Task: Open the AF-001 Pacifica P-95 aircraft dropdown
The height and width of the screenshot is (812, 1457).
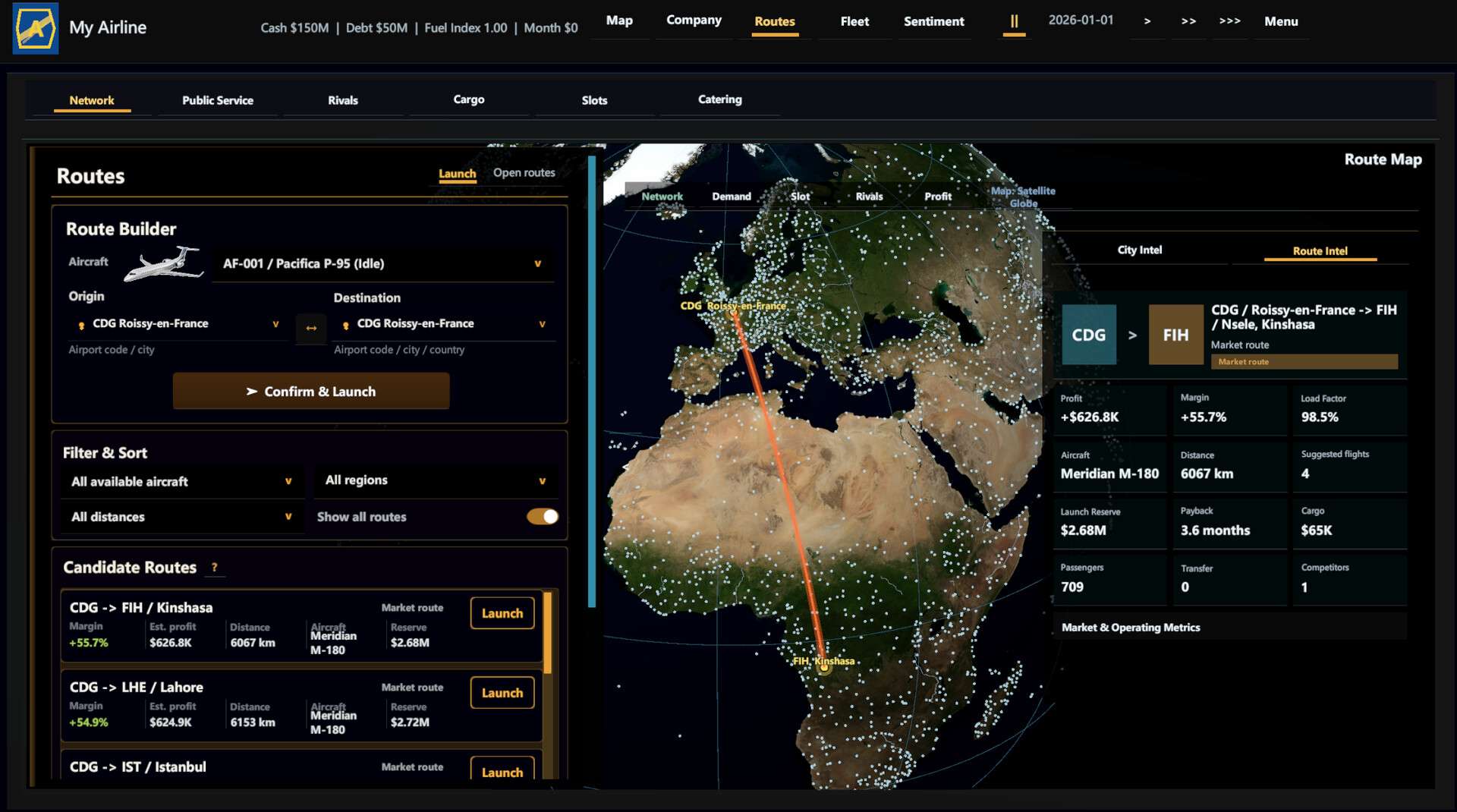Action: (383, 264)
